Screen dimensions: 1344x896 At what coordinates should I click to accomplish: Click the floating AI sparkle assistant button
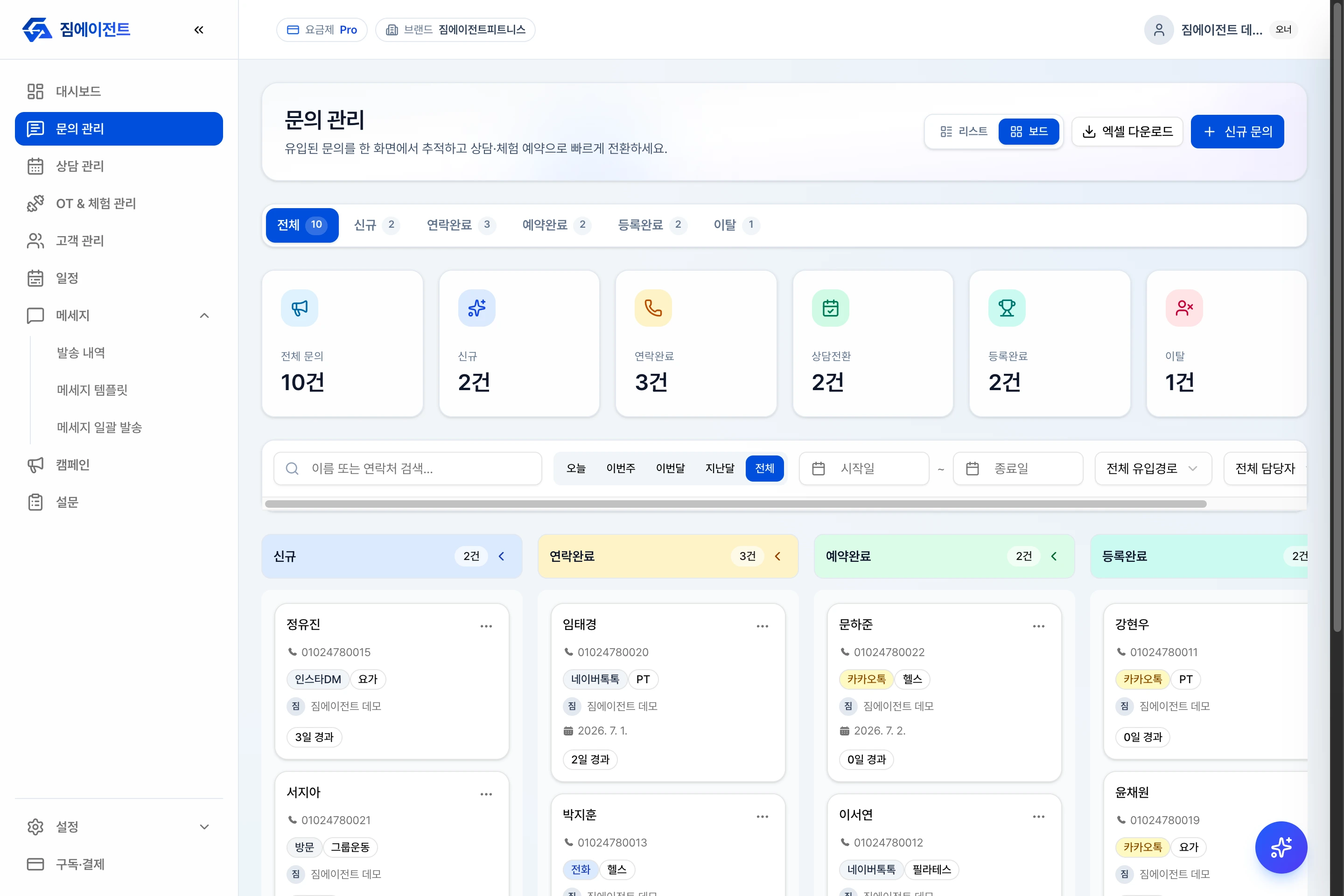[x=1281, y=847]
